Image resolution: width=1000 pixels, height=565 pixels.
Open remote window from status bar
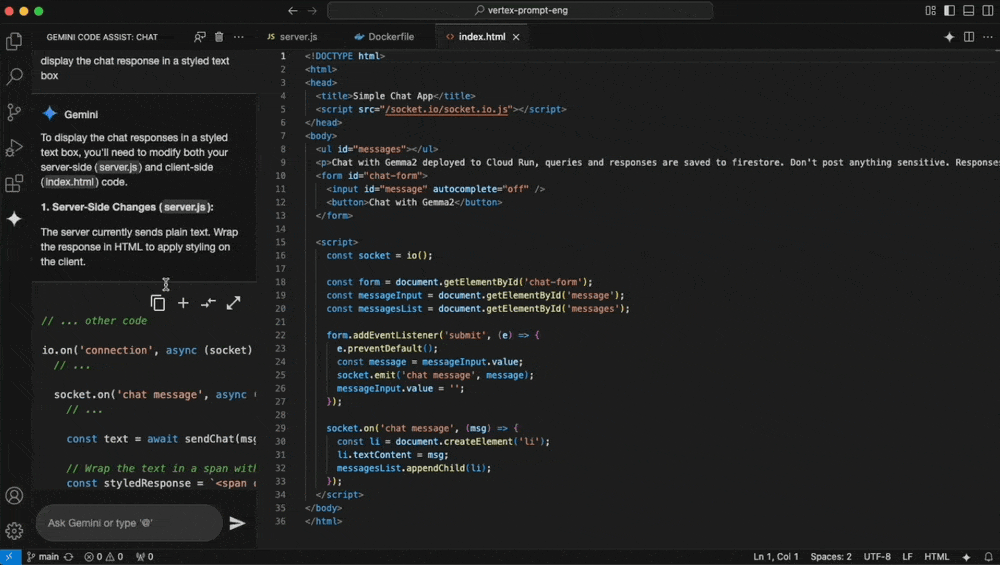coord(10,557)
